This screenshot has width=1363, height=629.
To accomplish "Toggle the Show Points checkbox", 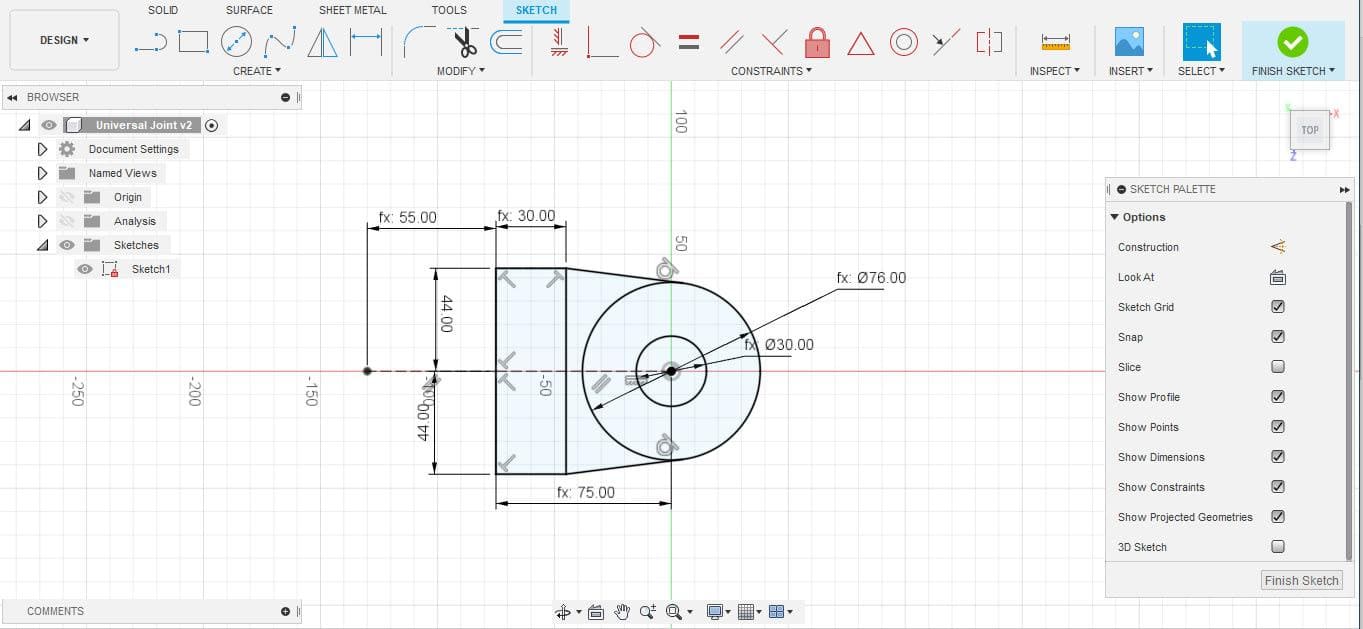I will click(1277, 427).
